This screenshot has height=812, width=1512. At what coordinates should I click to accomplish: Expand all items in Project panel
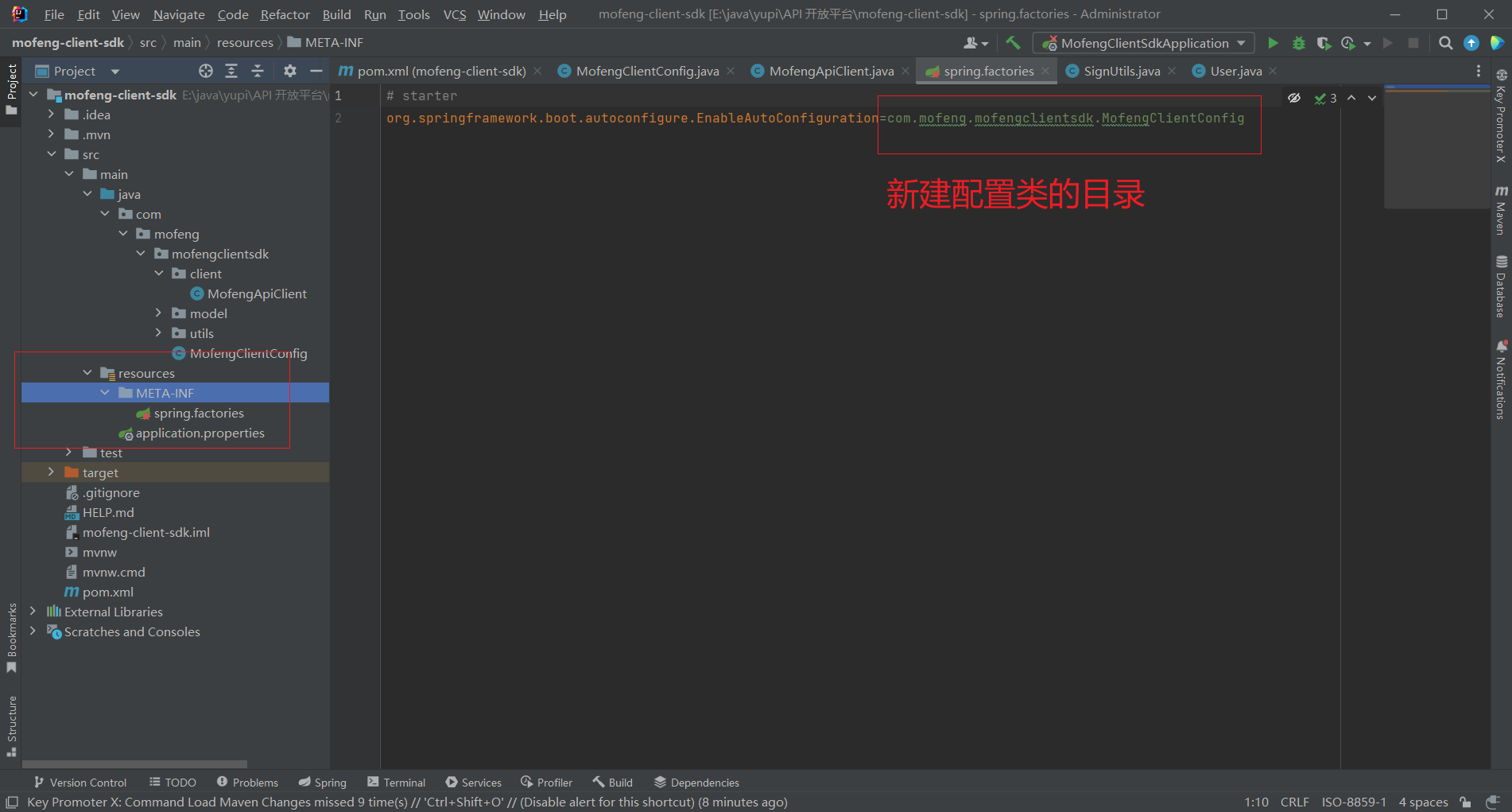tap(231, 71)
